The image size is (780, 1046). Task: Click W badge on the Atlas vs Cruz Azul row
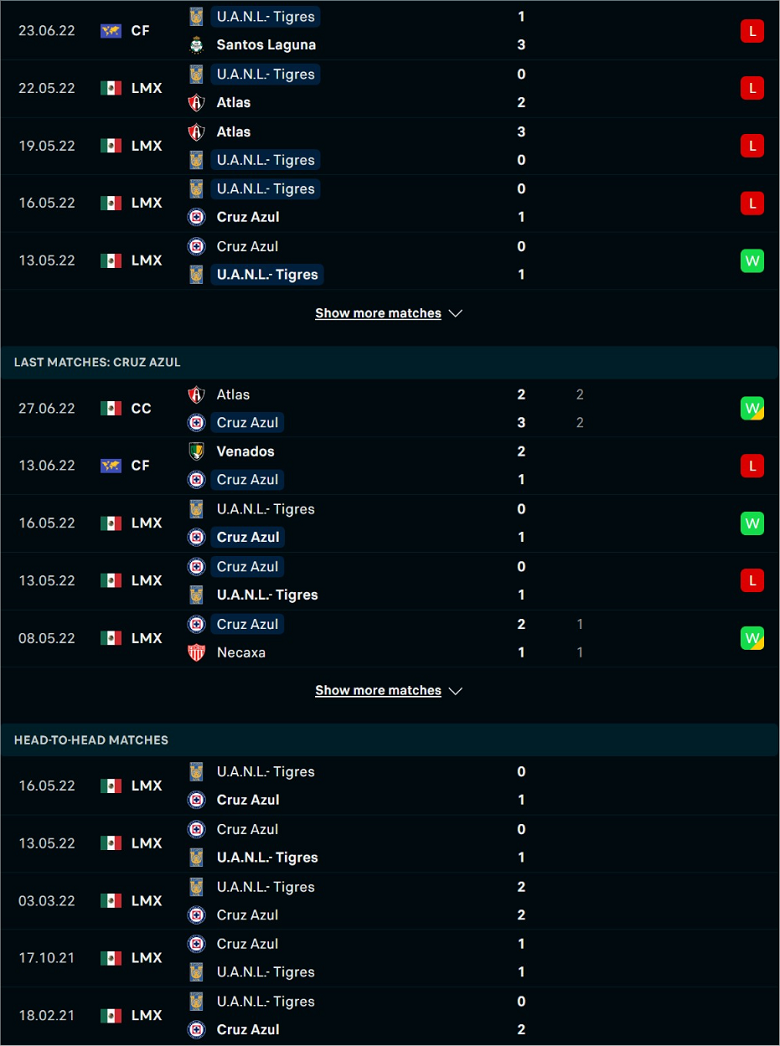click(x=752, y=408)
